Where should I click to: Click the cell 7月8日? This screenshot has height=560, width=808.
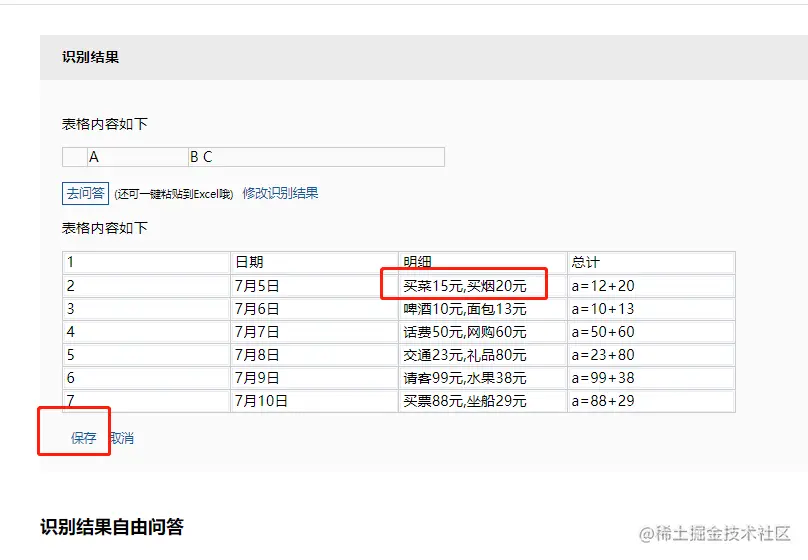pos(314,355)
